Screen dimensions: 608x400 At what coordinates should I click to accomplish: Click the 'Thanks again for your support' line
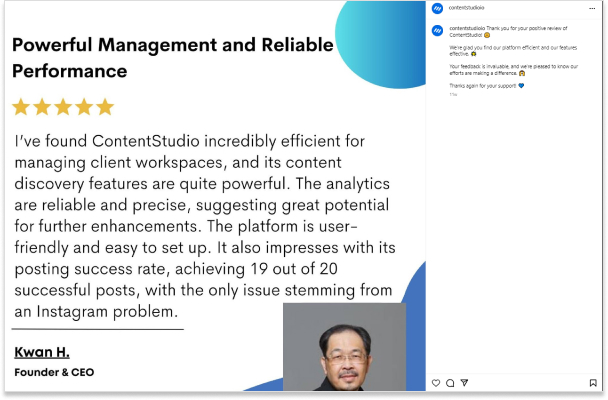(487, 86)
